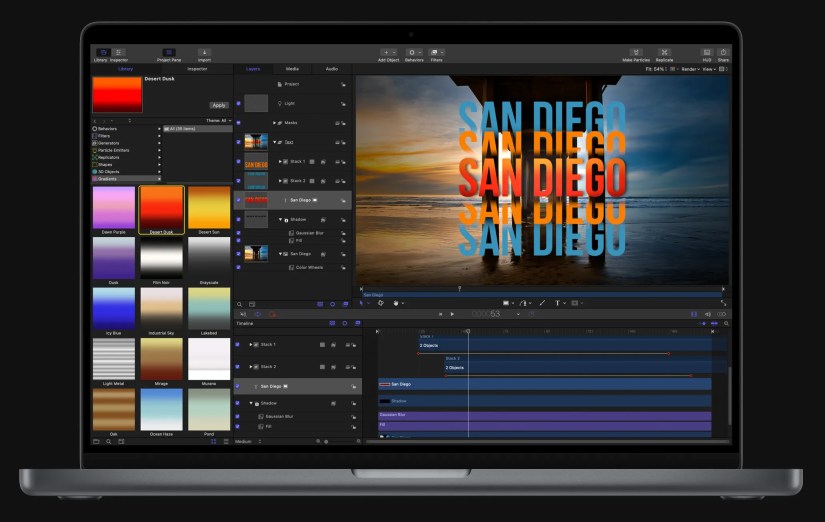Screen dimensions: 825x522
Task: Collapse the Shadow group in Layers list
Action: 280,219
